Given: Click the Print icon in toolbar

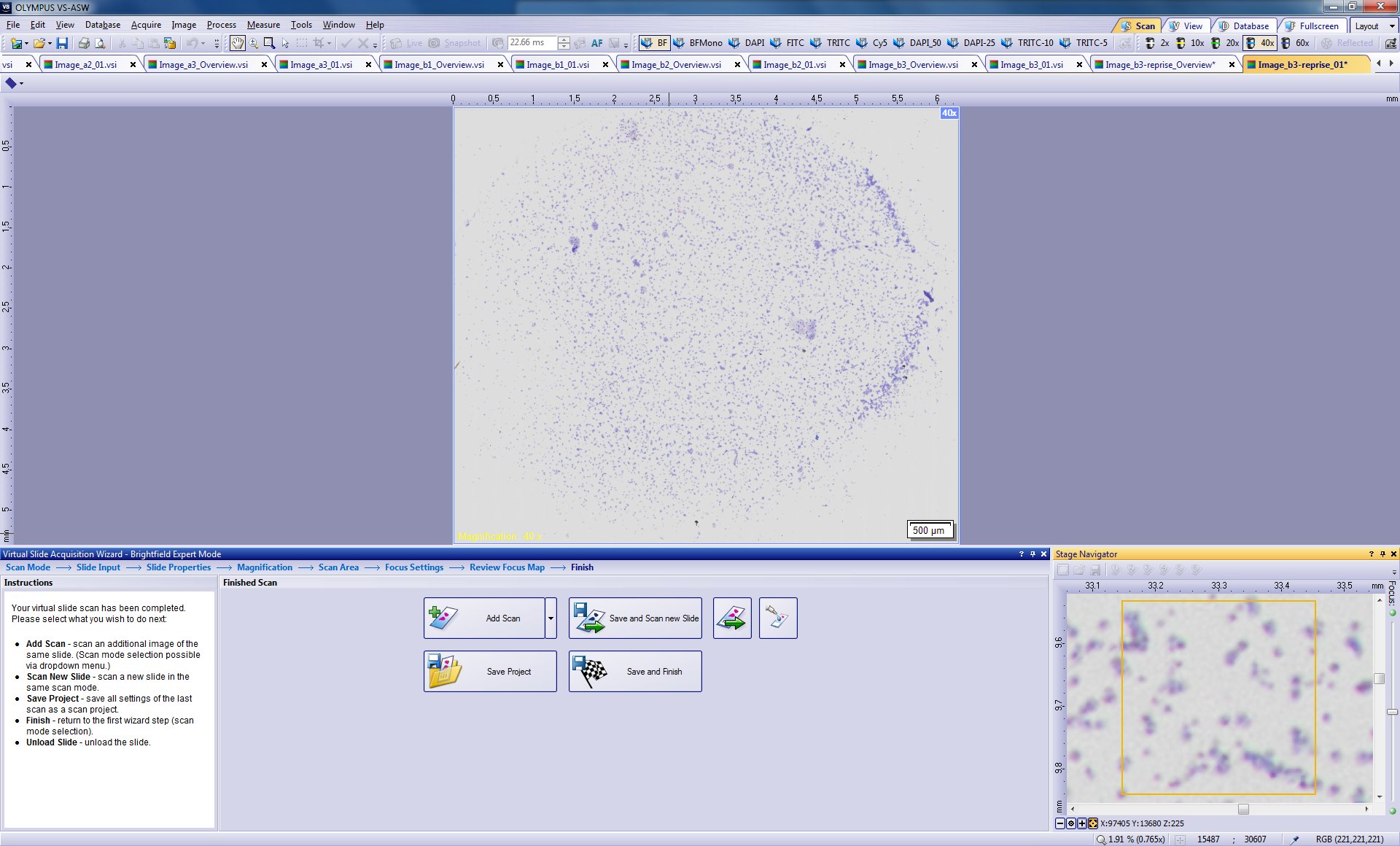Looking at the screenshot, I should coord(84,44).
